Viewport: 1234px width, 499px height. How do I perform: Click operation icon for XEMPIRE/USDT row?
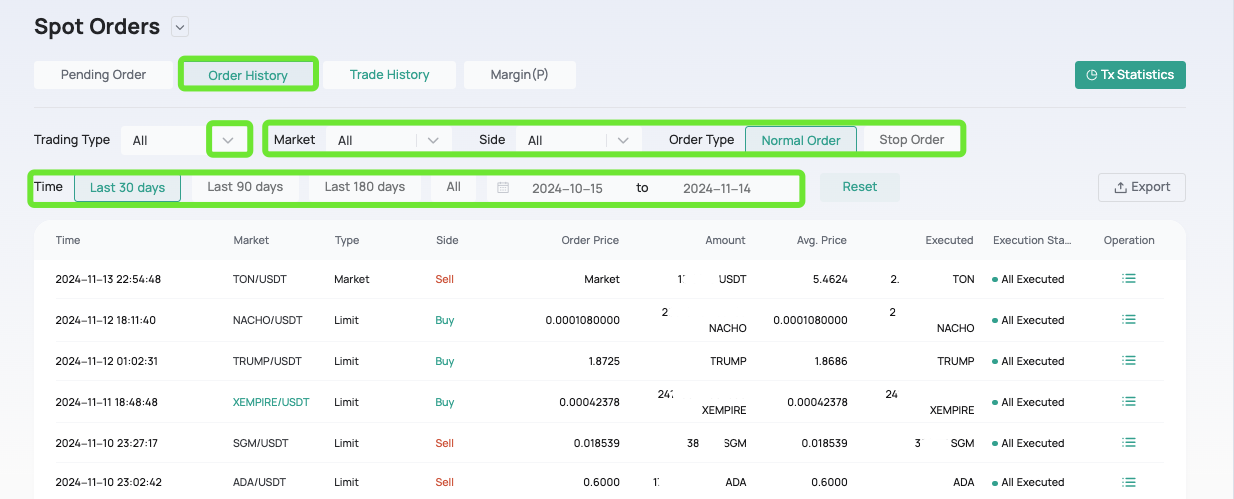point(1129,402)
